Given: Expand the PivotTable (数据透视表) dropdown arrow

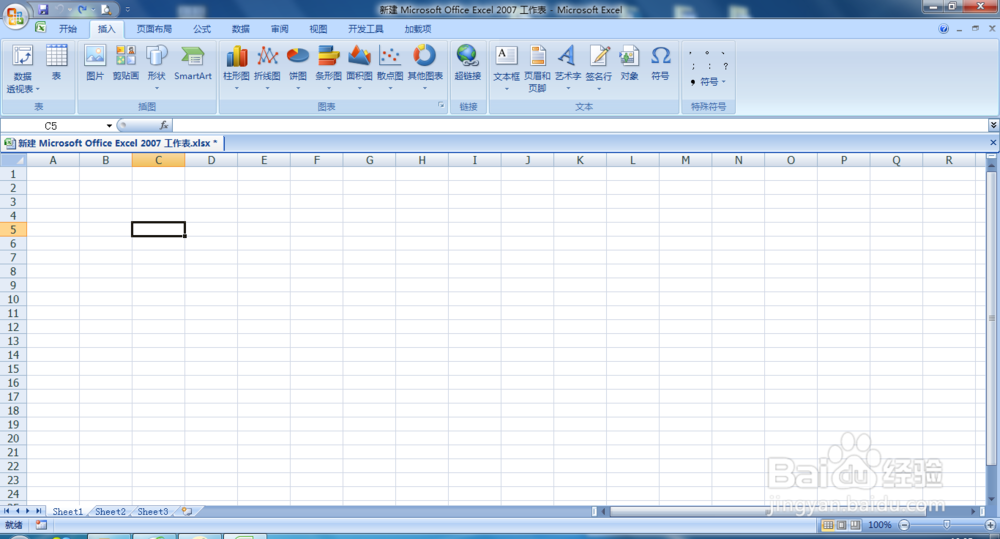Looking at the screenshot, I should point(38,89).
